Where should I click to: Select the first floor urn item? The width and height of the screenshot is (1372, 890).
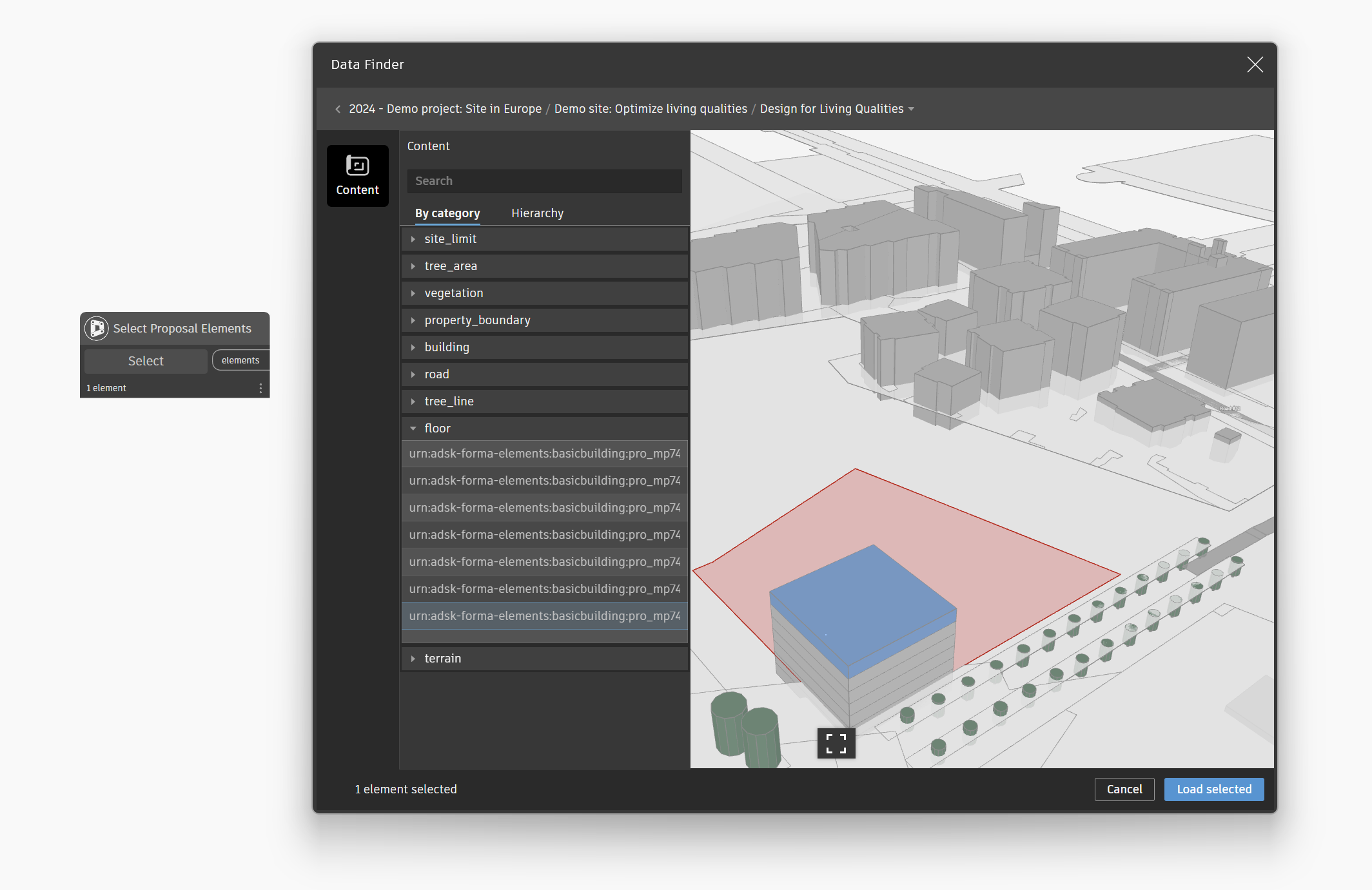544,454
